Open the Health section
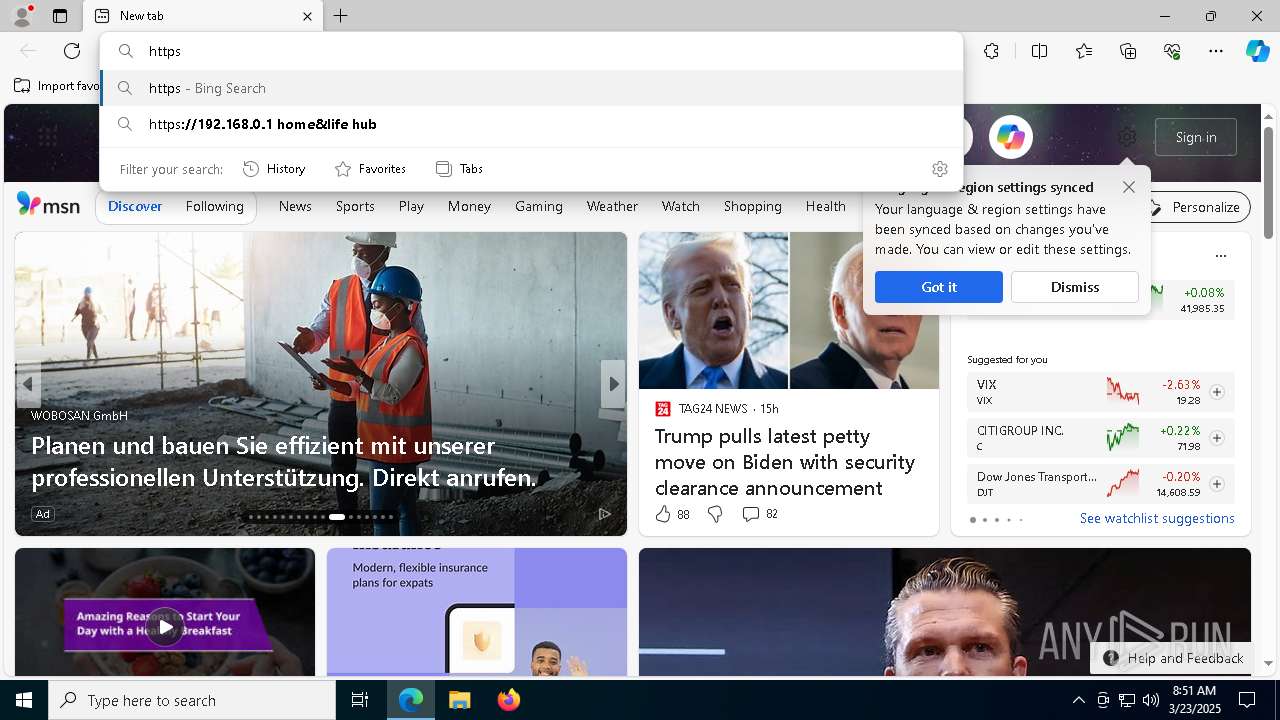 825,206
